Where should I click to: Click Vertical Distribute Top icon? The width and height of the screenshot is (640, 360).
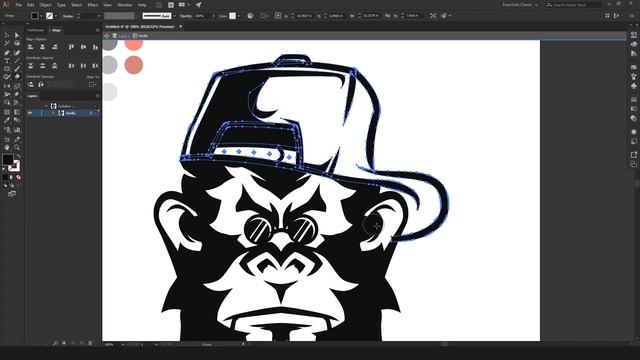coord(31,65)
